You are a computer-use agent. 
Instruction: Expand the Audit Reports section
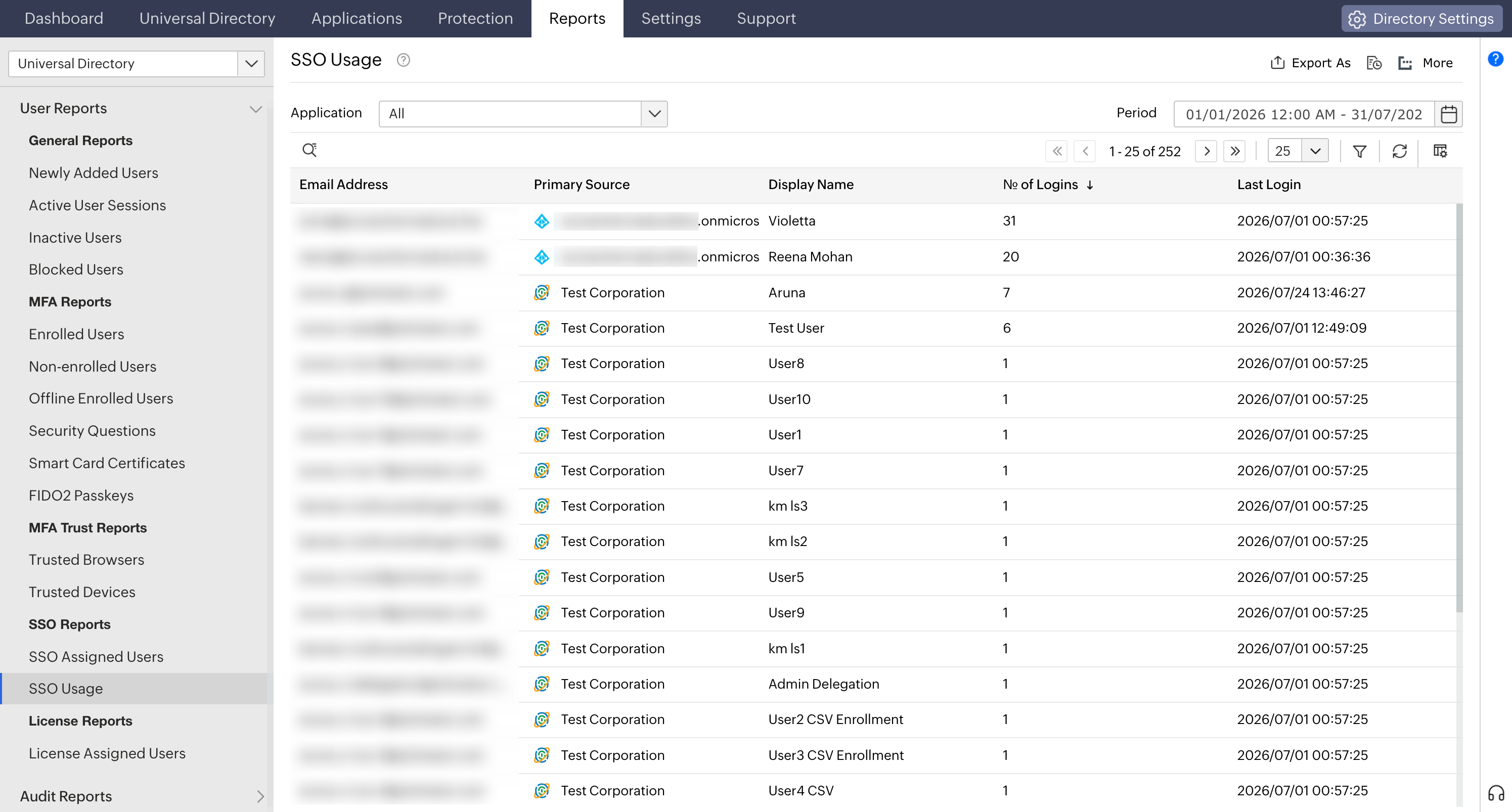(260, 796)
